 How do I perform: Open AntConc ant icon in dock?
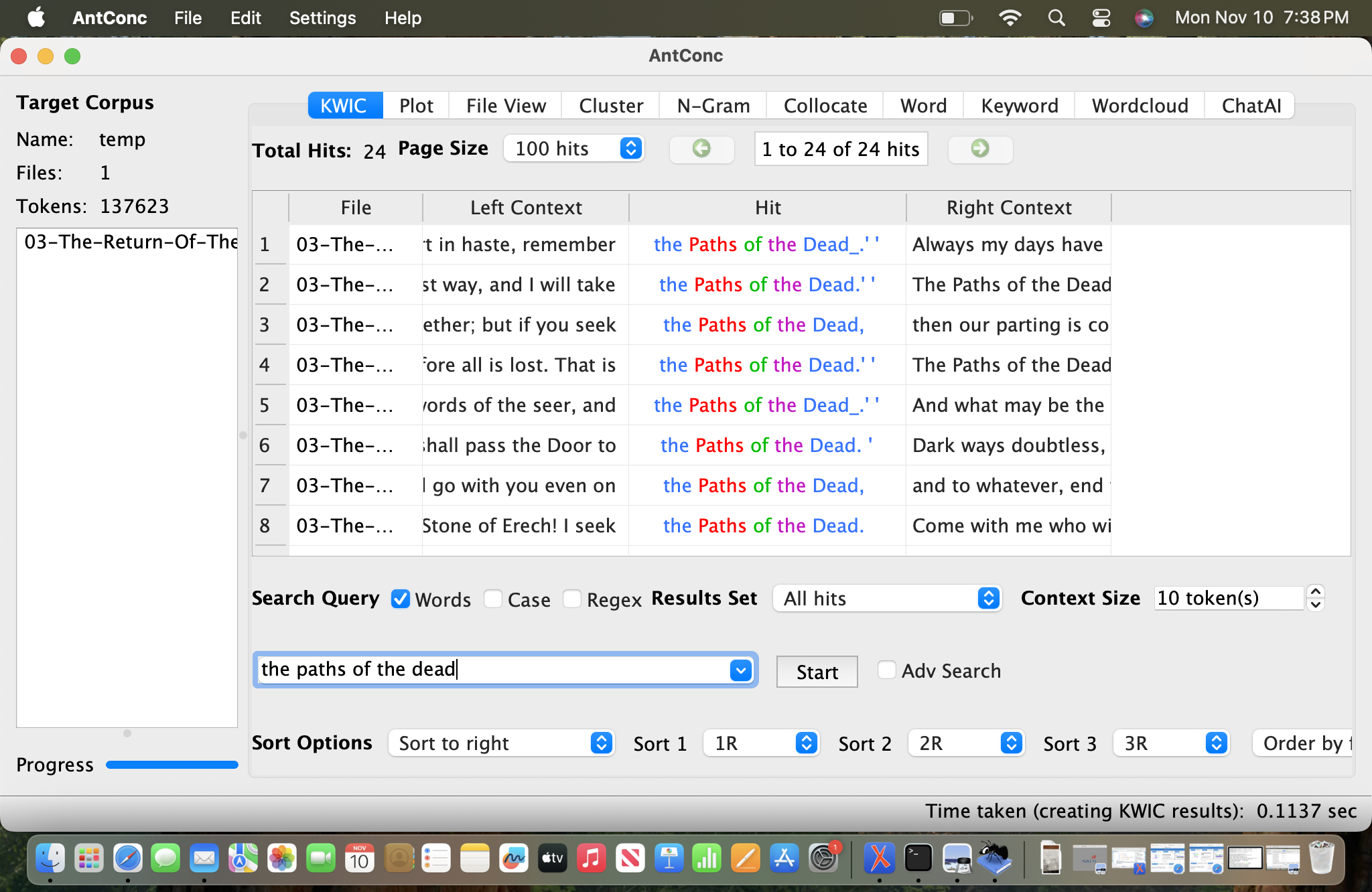click(x=994, y=858)
